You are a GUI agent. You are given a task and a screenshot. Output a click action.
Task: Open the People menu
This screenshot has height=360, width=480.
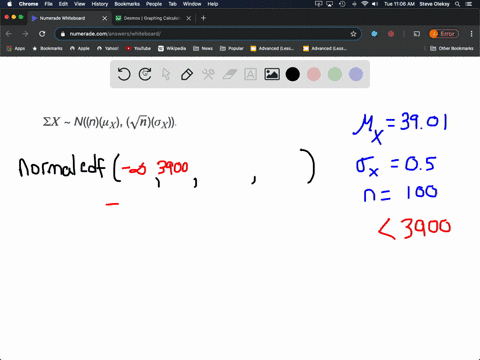coord(154,4)
